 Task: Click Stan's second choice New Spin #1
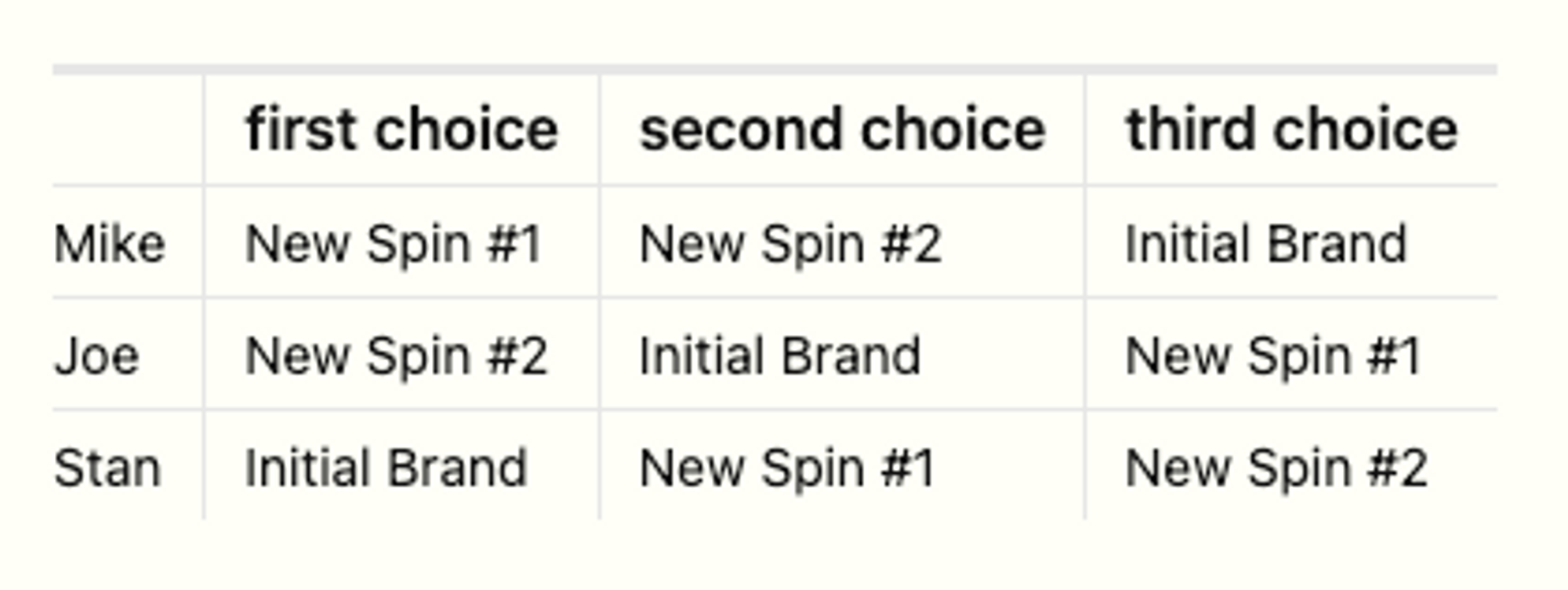(x=787, y=468)
